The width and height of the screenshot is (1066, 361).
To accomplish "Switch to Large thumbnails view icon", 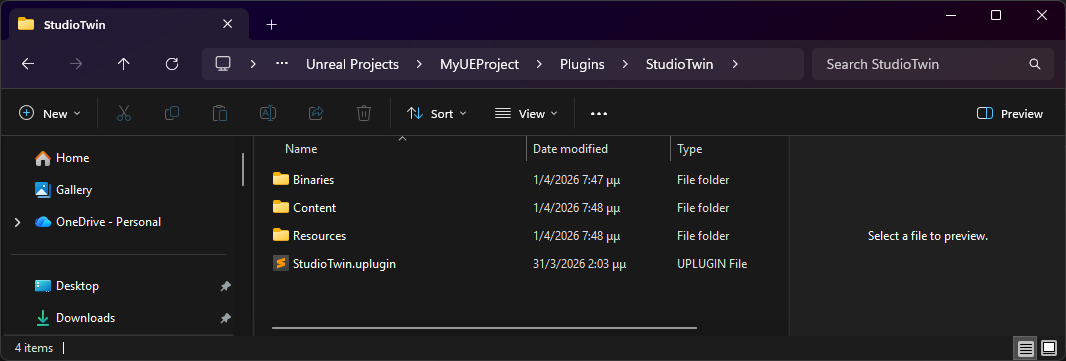I will (1048, 349).
